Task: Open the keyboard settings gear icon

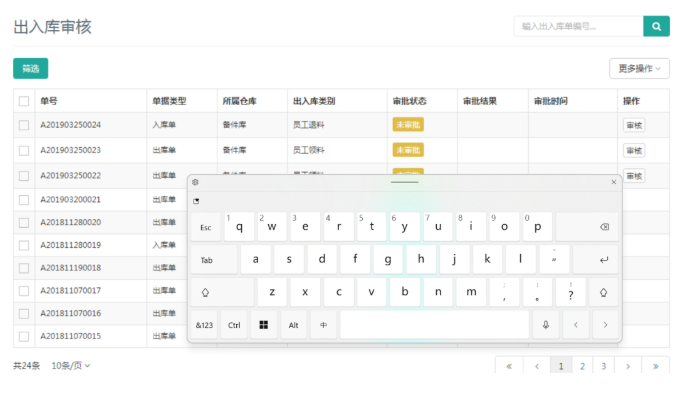Action: [x=195, y=182]
